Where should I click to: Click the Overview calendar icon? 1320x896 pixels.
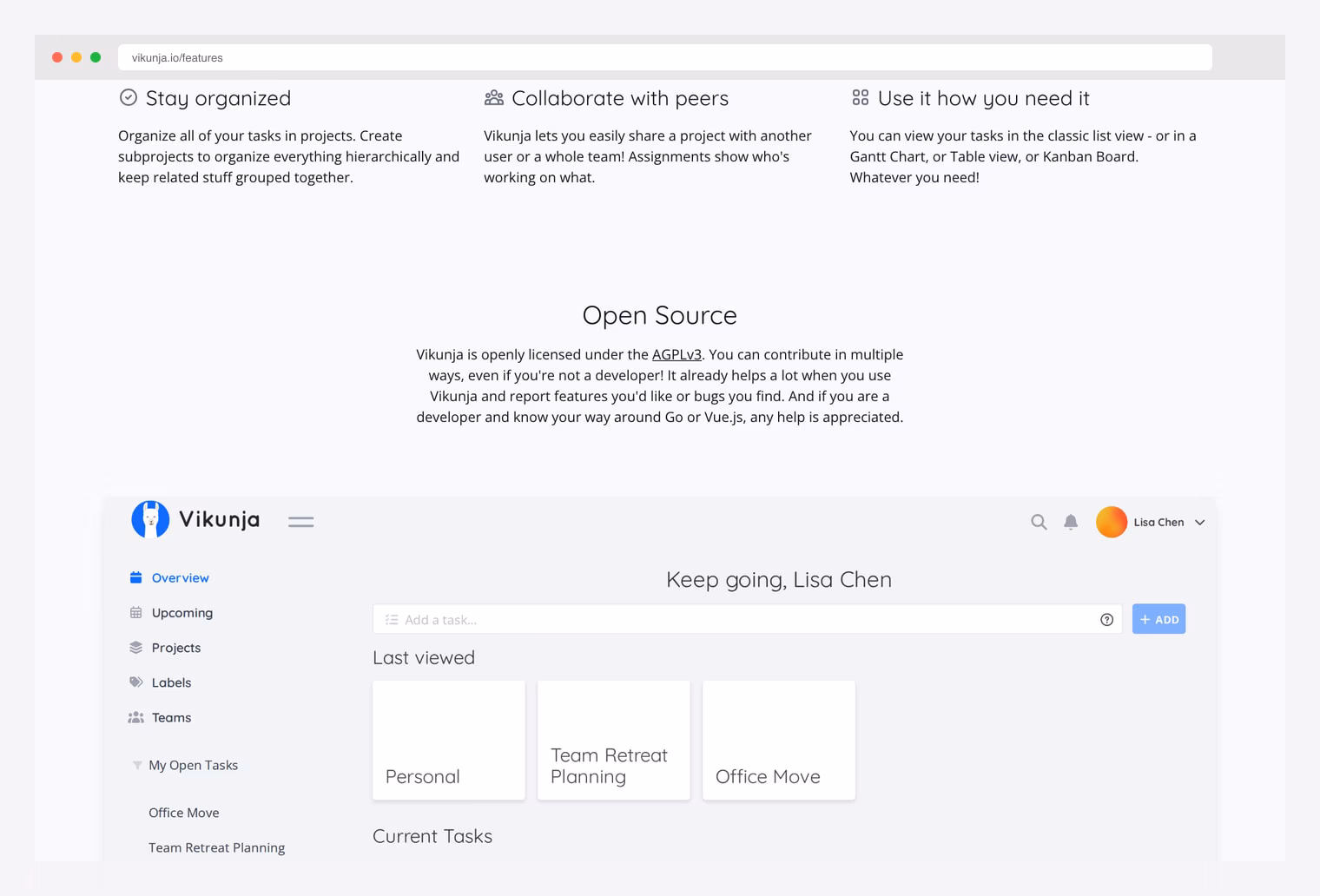pos(136,577)
